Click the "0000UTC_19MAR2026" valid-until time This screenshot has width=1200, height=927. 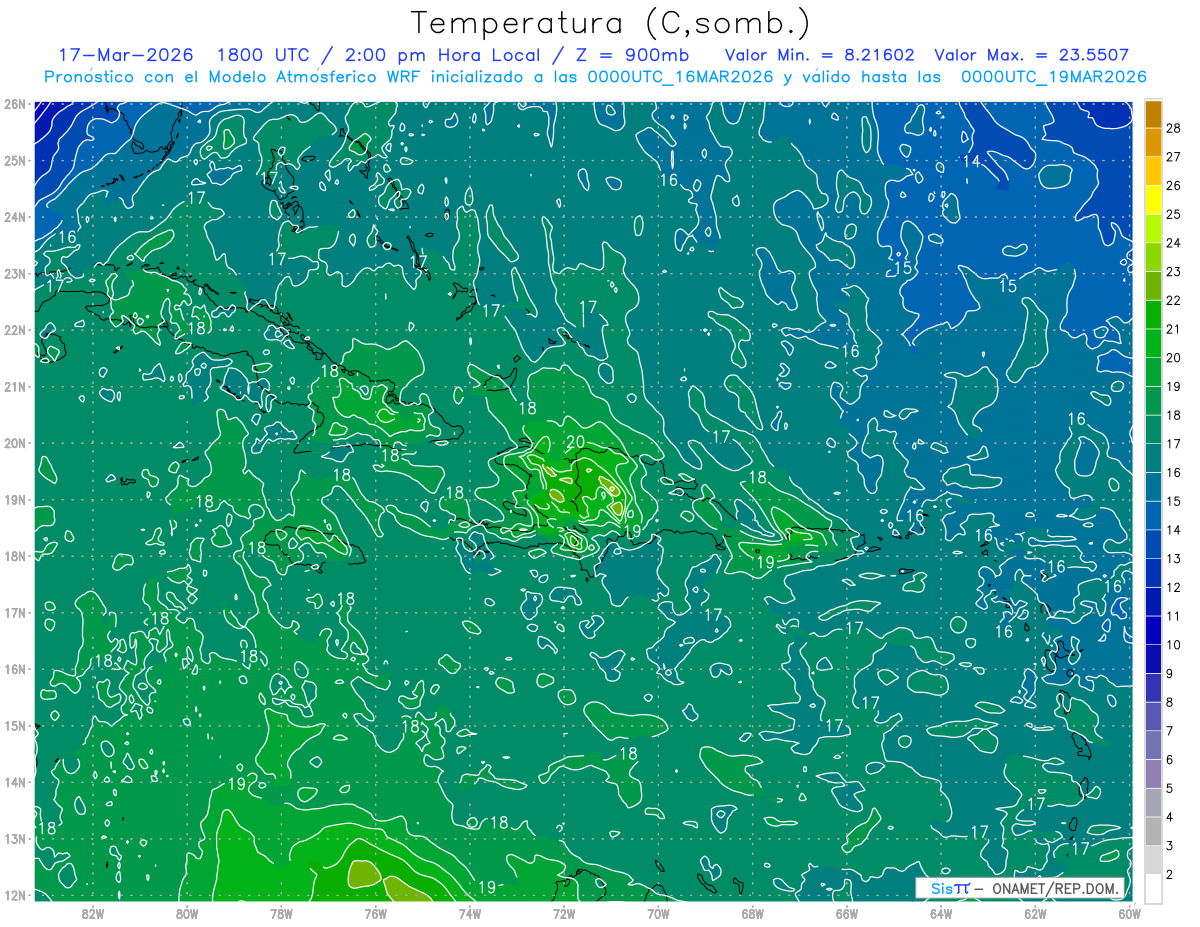(x=1053, y=77)
